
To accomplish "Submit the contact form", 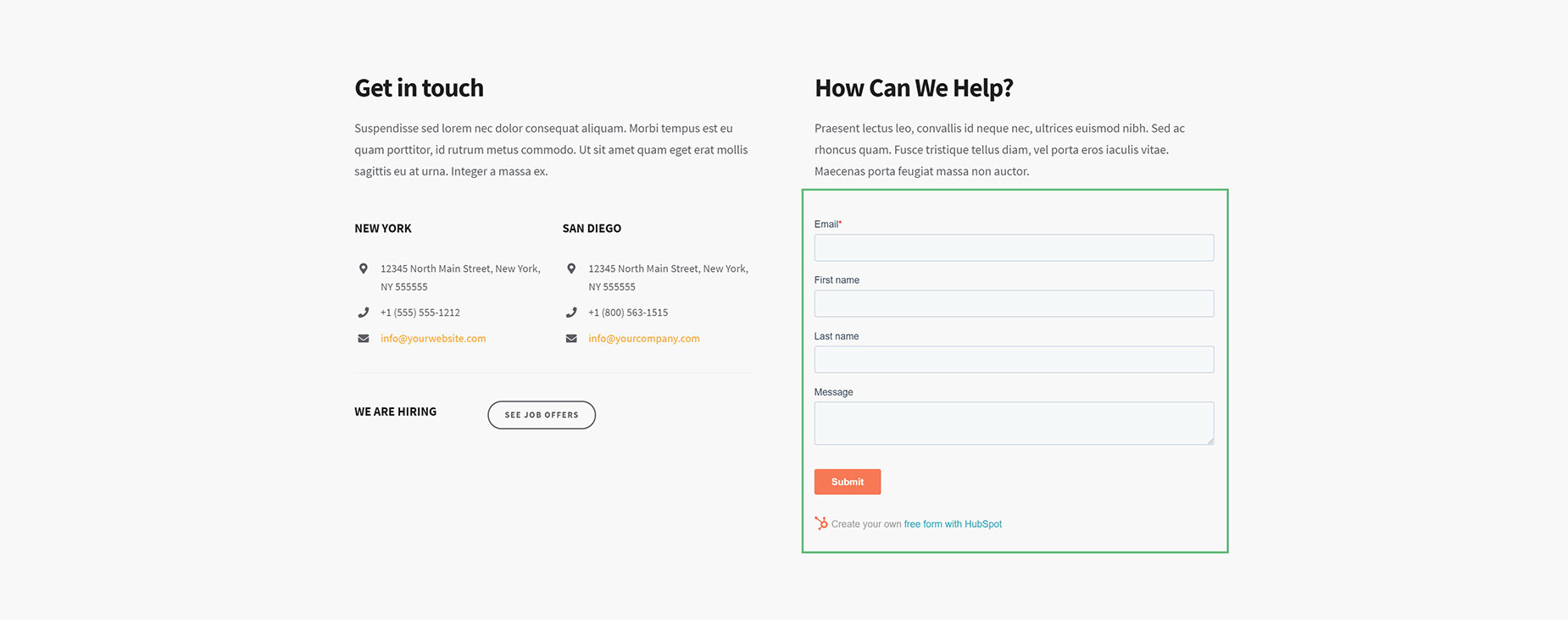I will tap(848, 482).
